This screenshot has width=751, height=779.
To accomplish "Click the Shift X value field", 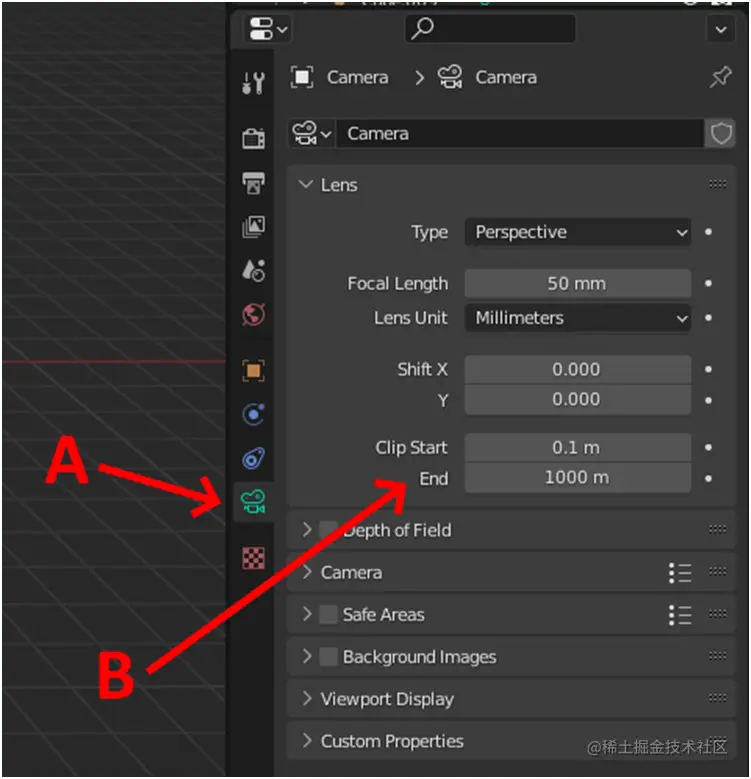I will coord(578,369).
